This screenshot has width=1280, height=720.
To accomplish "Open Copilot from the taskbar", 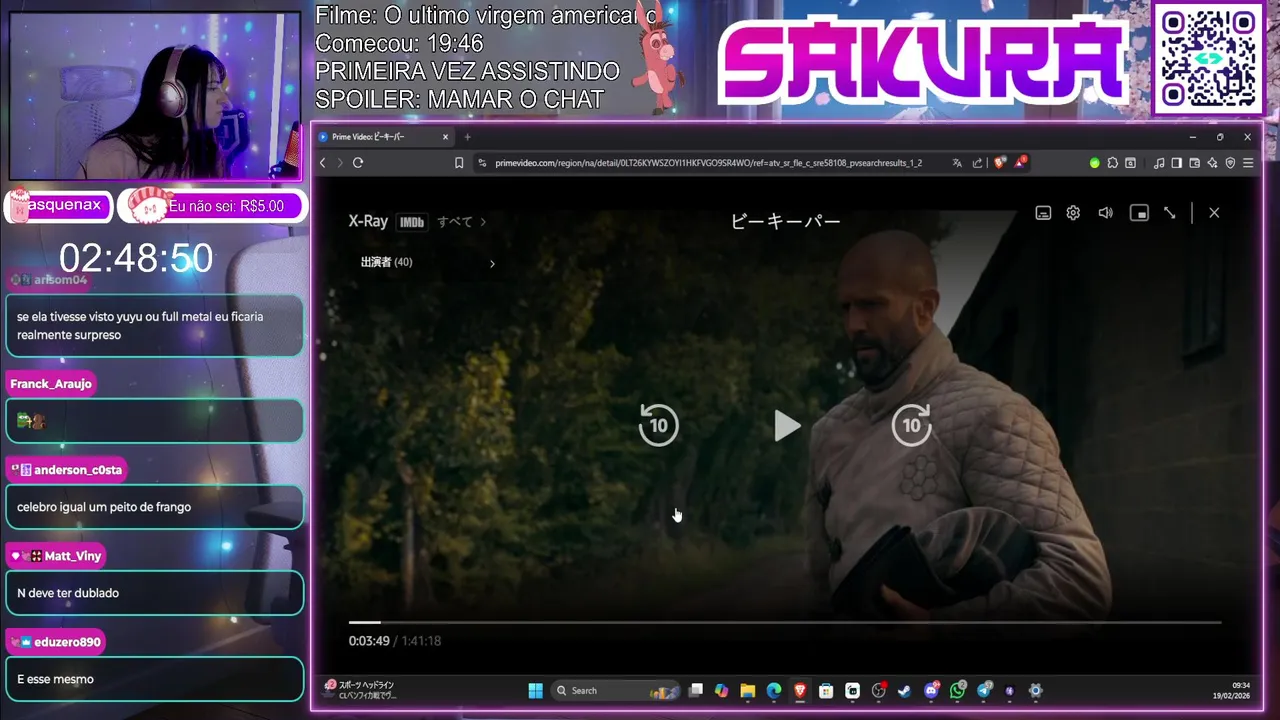I will tap(721, 690).
